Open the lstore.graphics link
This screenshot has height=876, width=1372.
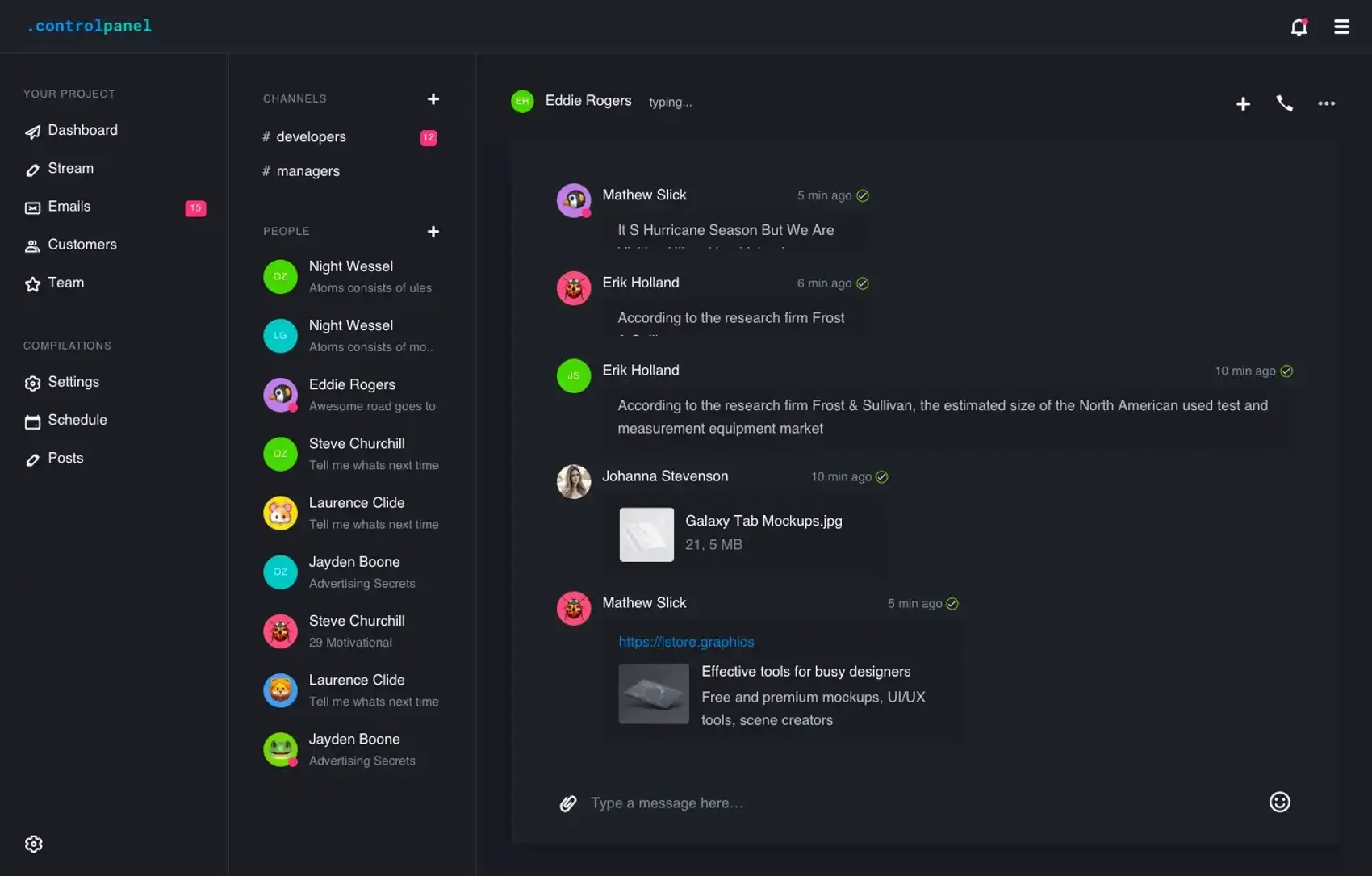(x=686, y=642)
